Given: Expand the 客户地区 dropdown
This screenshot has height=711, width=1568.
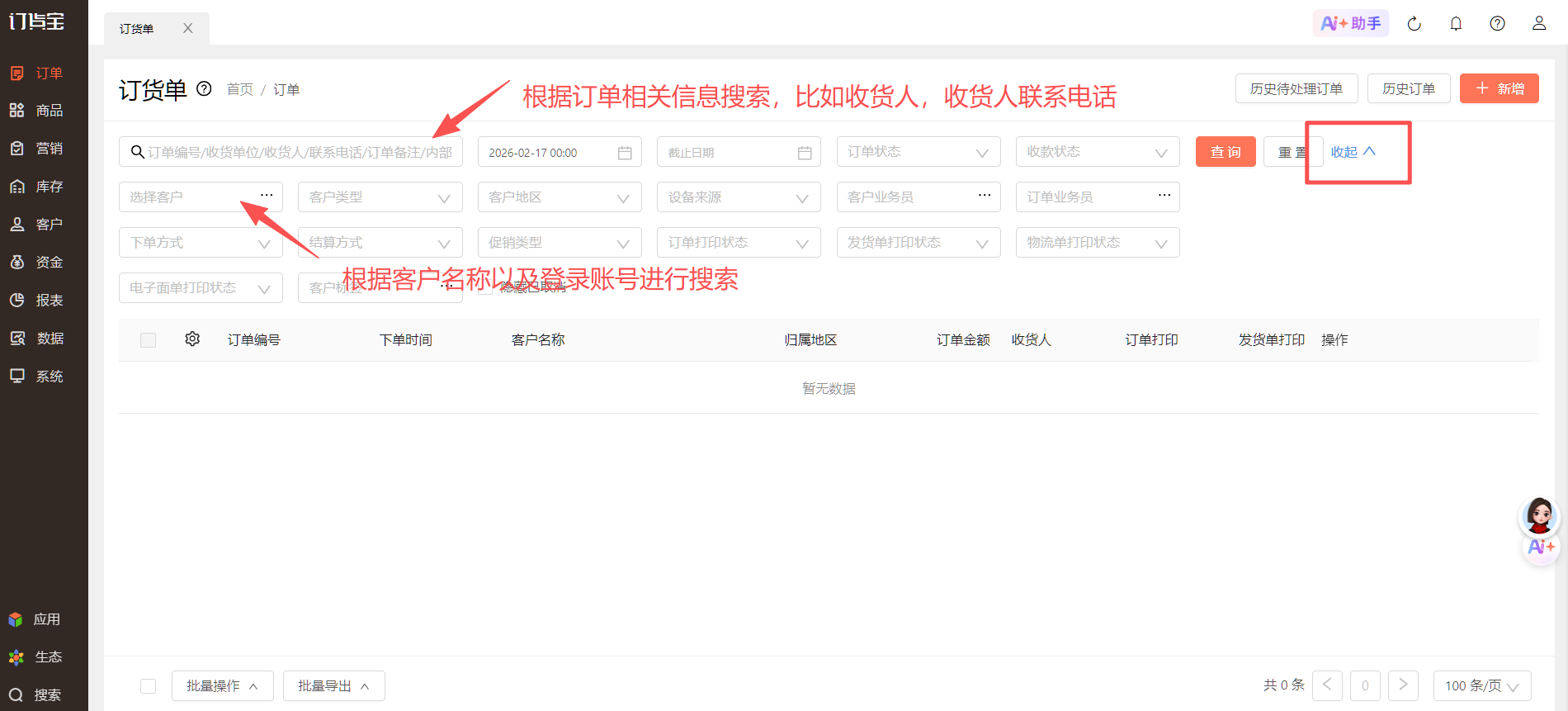Looking at the screenshot, I should click(x=560, y=197).
